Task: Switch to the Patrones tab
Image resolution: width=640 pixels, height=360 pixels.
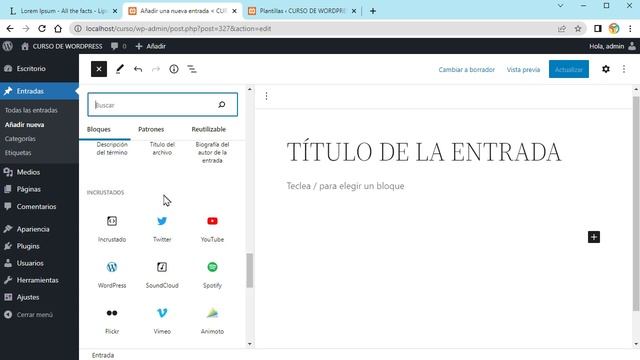Action: [x=151, y=129]
